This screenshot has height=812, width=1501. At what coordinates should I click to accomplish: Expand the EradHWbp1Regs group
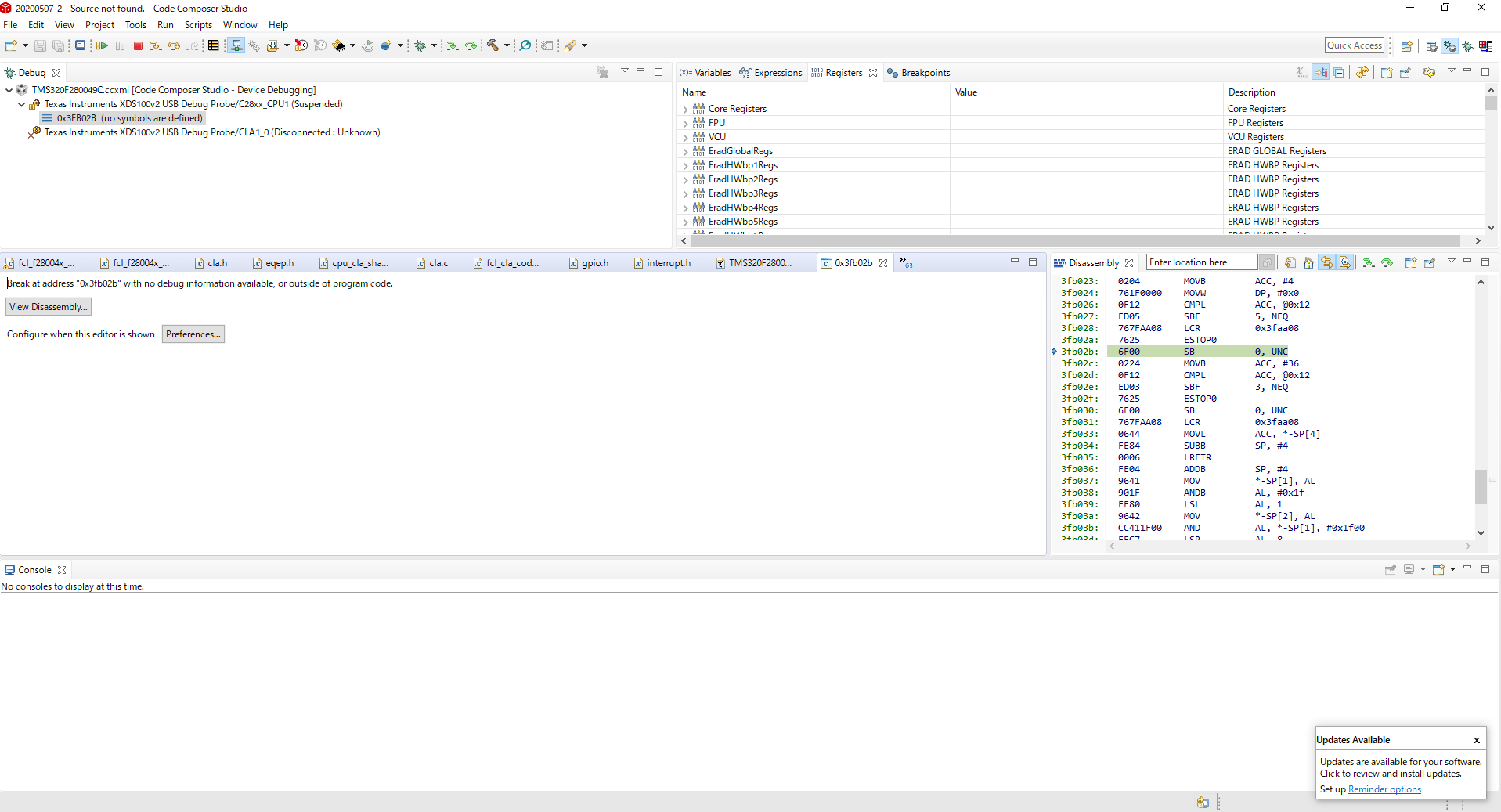[x=686, y=166]
